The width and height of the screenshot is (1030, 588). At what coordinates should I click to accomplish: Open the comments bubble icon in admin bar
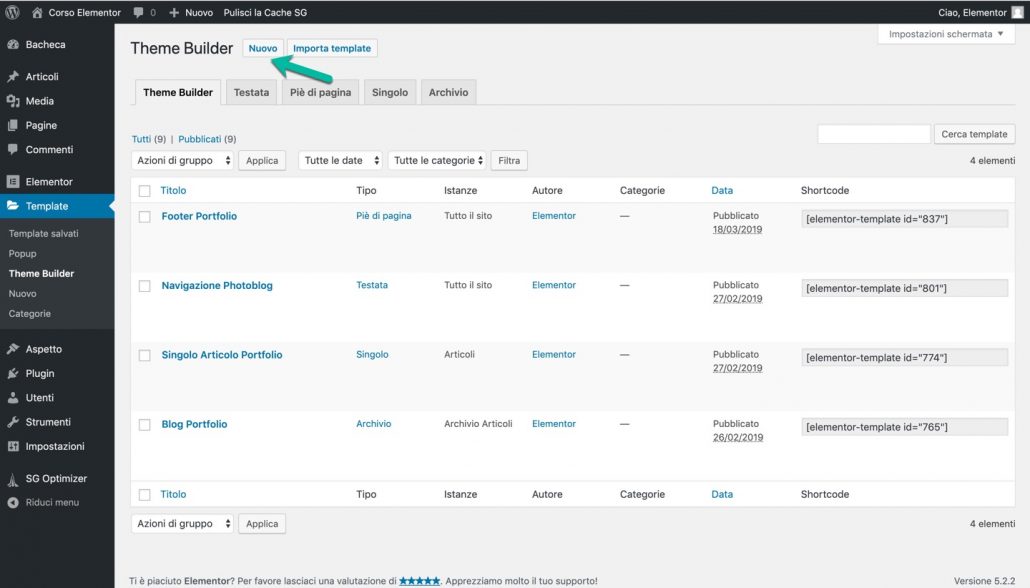point(138,12)
